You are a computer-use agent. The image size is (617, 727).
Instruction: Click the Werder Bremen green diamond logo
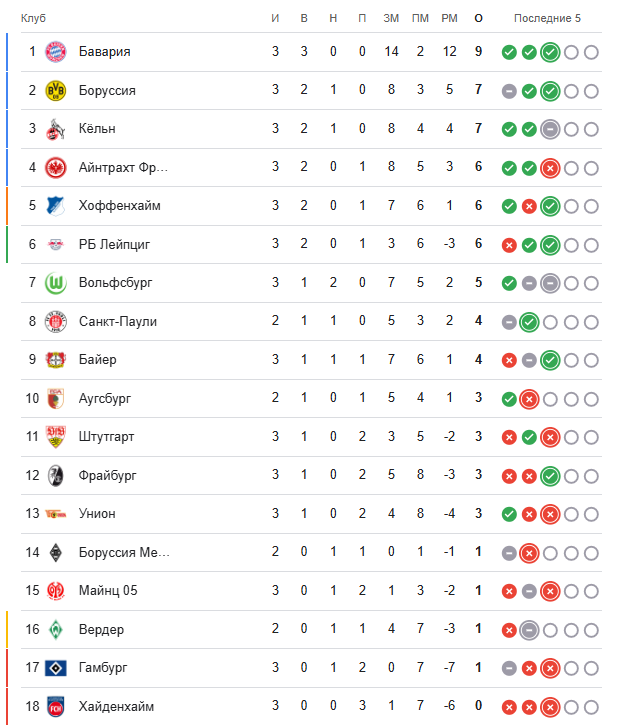coord(55,629)
